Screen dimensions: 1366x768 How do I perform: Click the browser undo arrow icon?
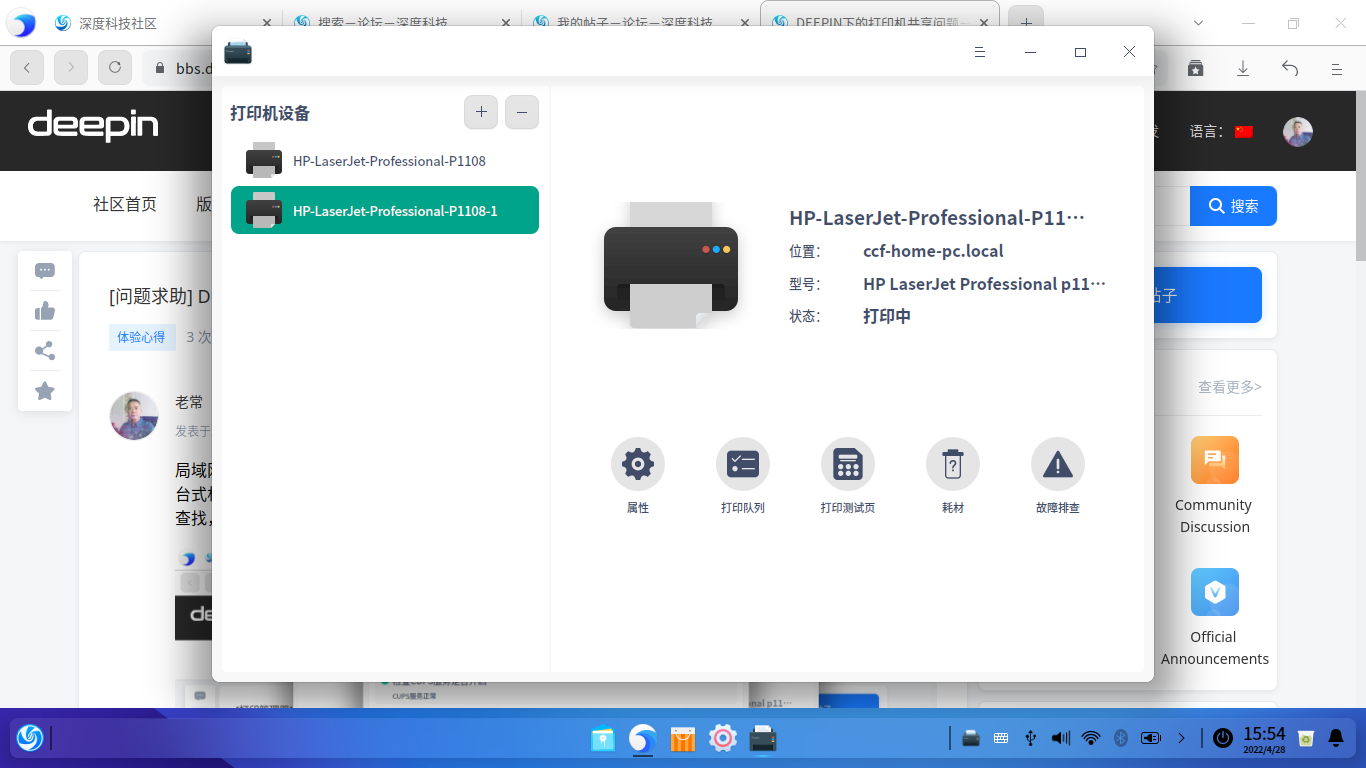pyautogui.click(x=1290, y=68)
